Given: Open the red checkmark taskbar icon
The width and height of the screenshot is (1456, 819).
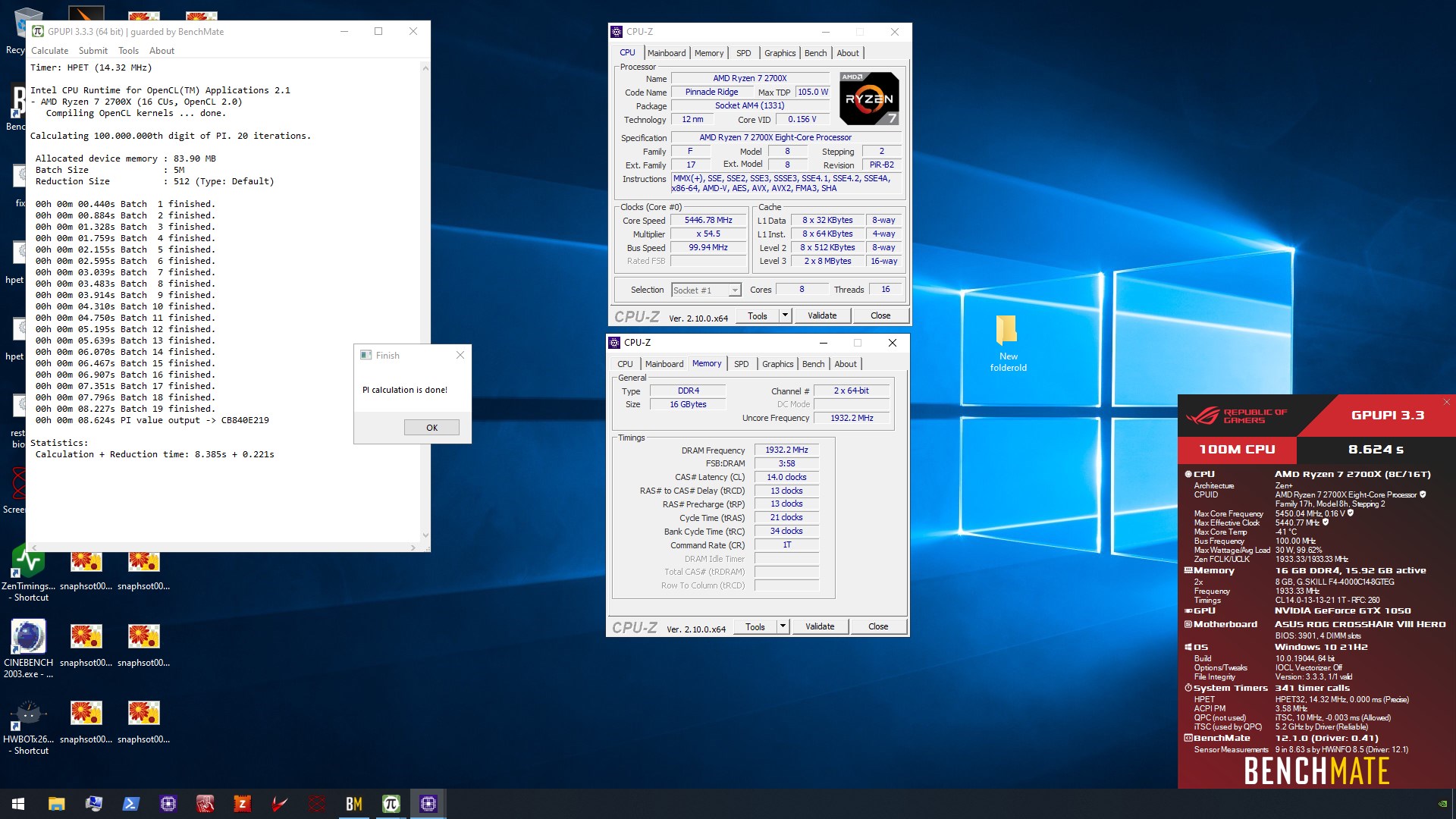Looking at the screenshot, I should (x=279, y=804).
